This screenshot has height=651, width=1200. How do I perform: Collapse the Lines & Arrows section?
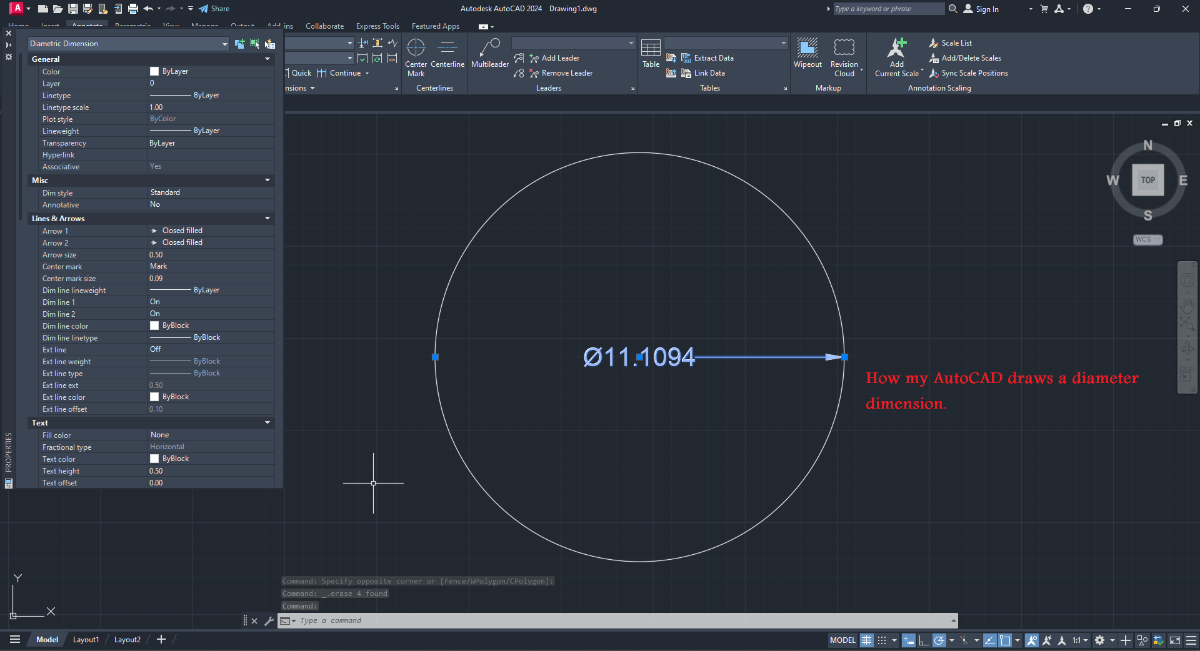pos(267,218)
